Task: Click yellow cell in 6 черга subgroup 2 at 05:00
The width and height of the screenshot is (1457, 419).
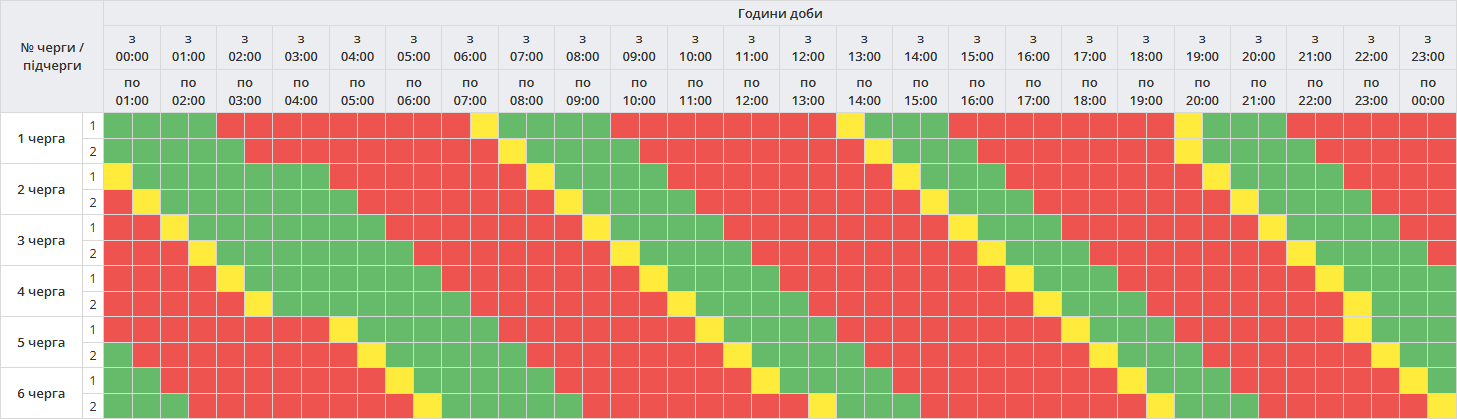Action: [428, 406]
